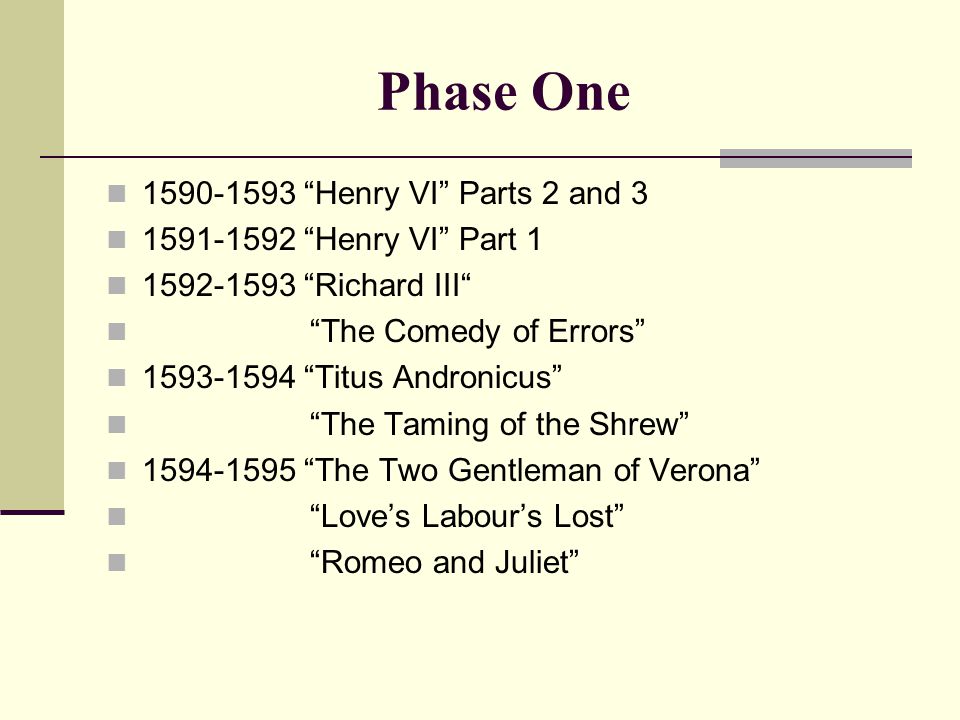Click the bullet before The Taming of the Shrew
The height and width of the screenshot is (720, 960).
pos(117,425)
